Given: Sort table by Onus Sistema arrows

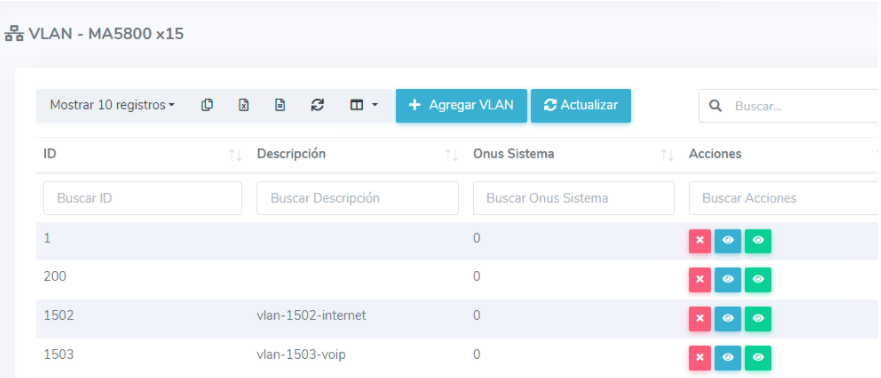Looking at the screenshot, I should (667, 154).
